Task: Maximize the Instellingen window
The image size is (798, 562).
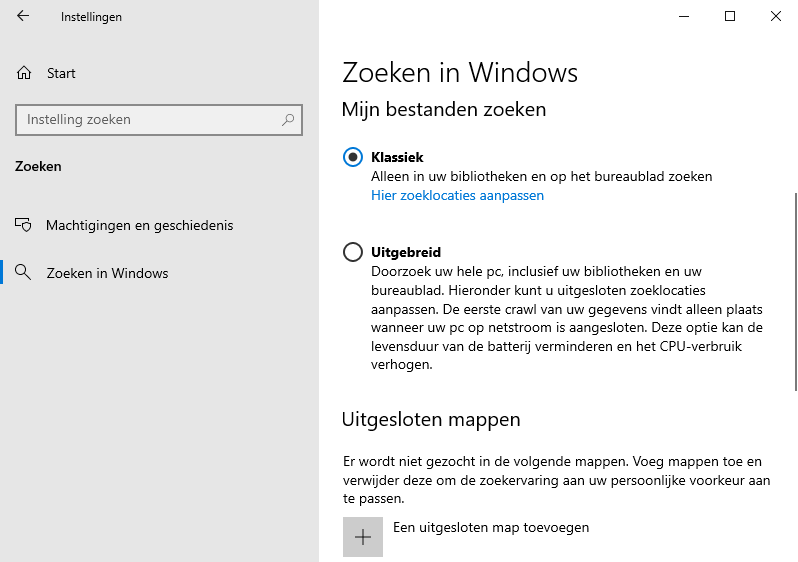Action: tap(730, 16)
